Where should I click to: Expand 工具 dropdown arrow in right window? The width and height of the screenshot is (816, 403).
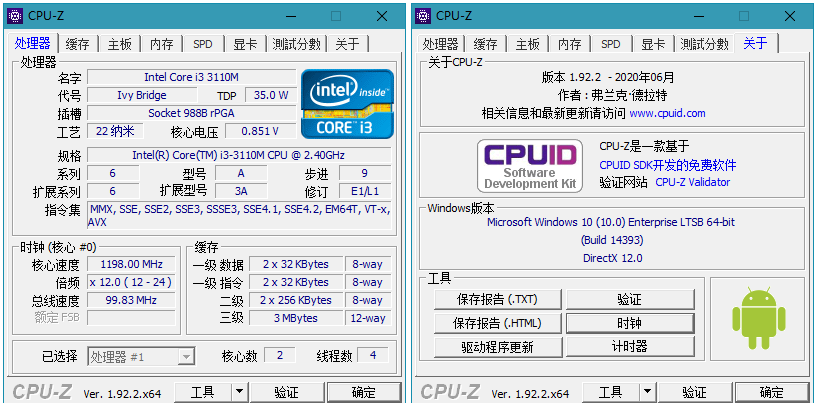[x=647, y=392]
